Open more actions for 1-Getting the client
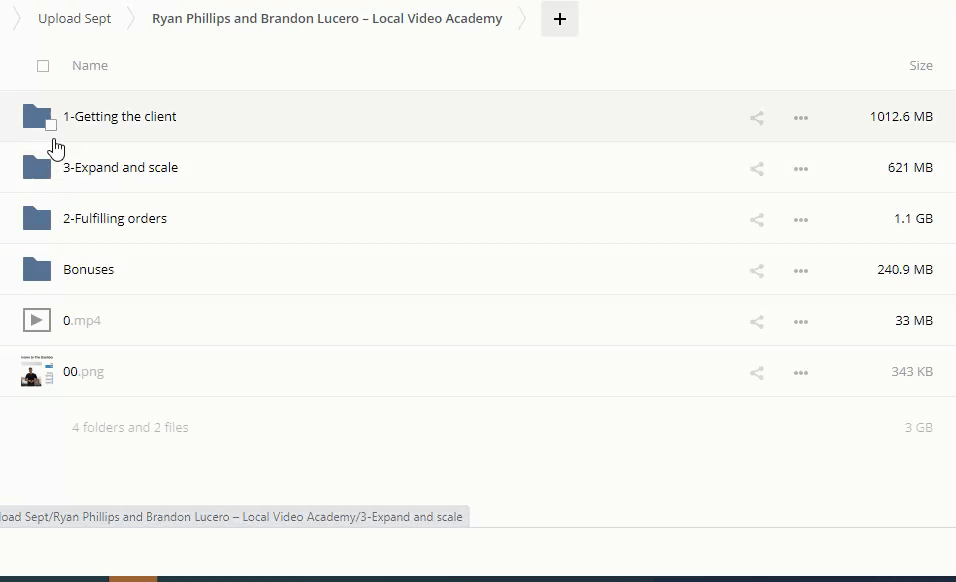Screen dimensions: 956x582 (800, 118)
